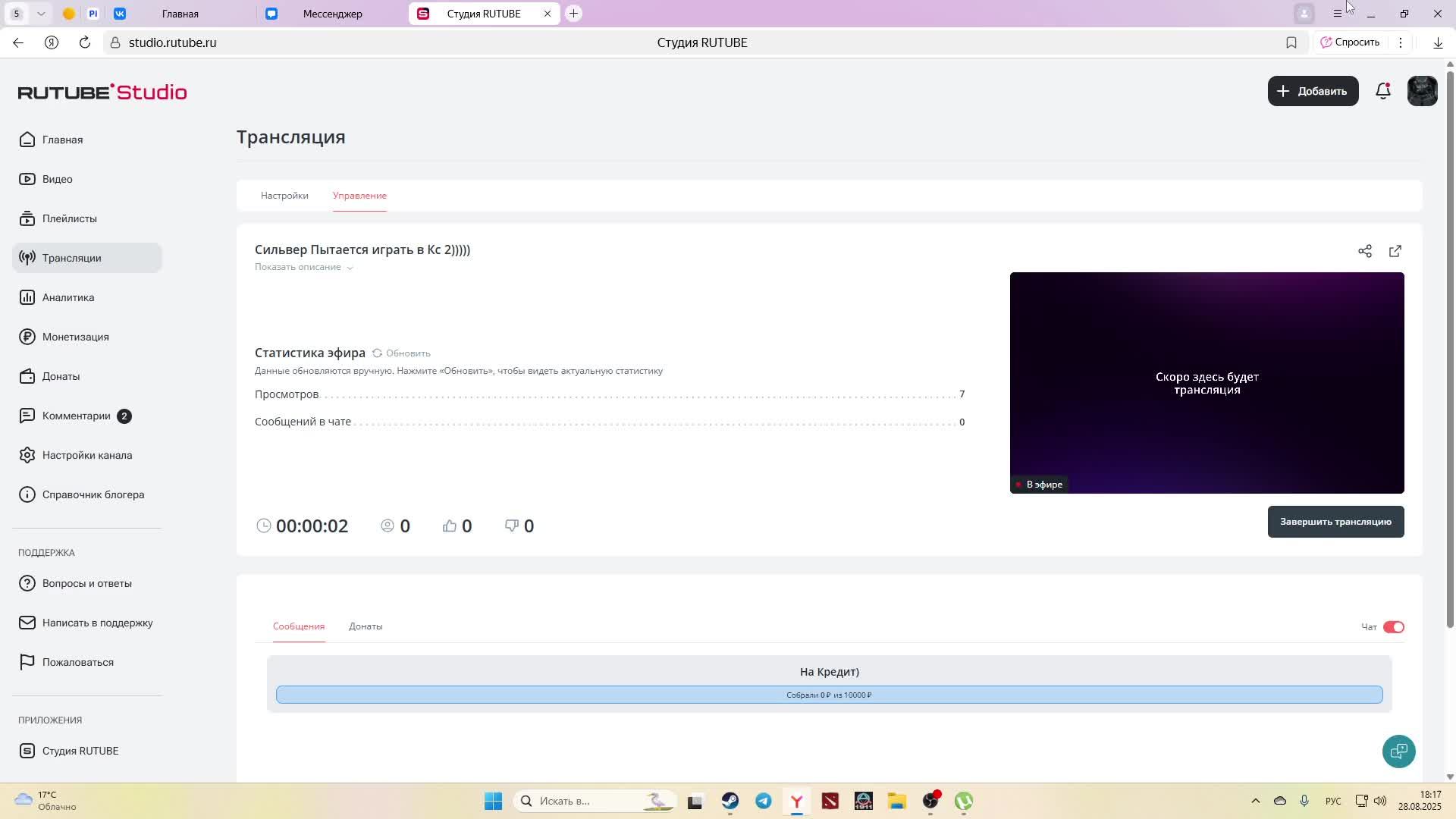Switch to the Настройки tab
1456x819 pixels.
point(284,195)
